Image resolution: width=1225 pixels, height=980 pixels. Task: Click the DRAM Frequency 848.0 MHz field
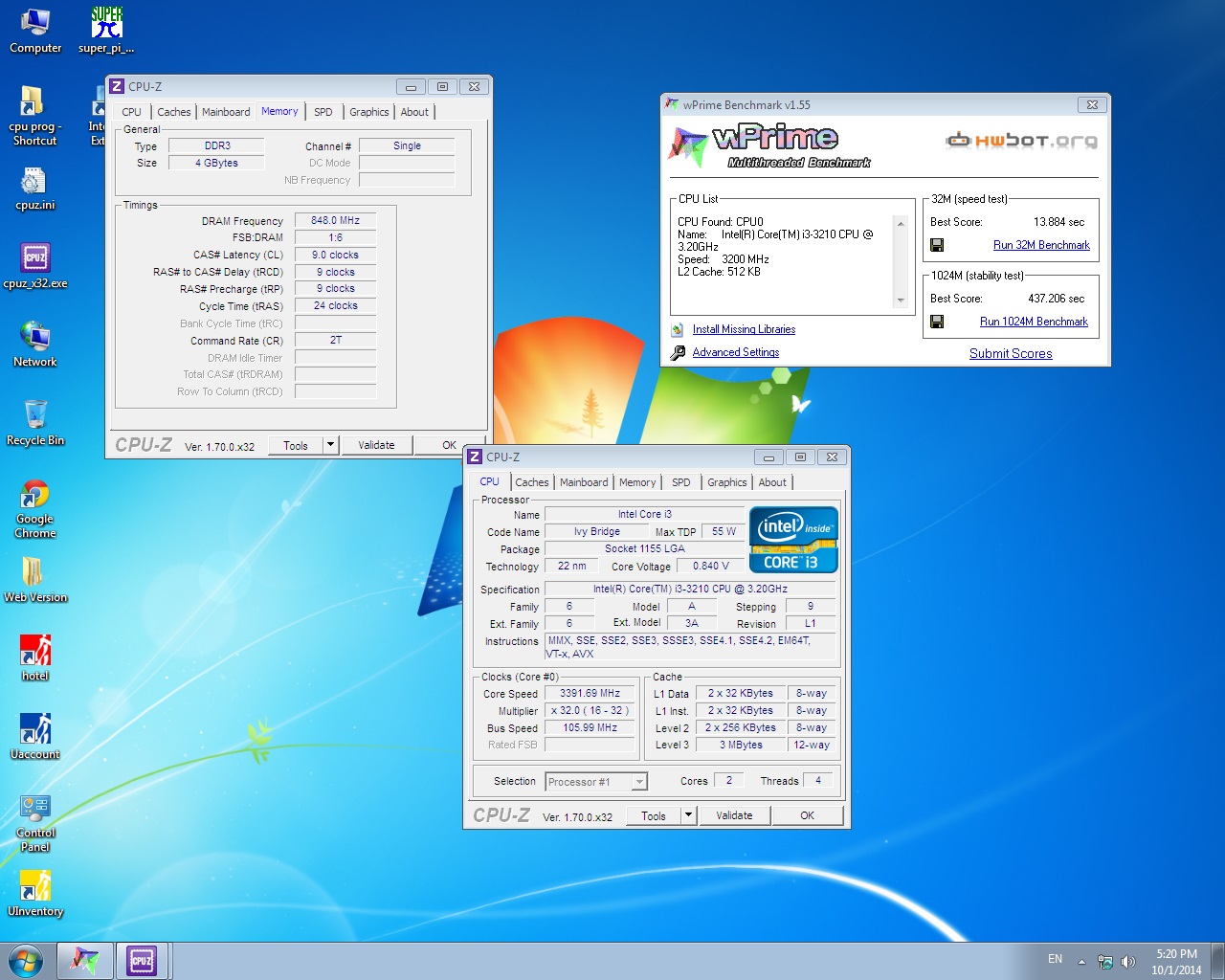335,220
